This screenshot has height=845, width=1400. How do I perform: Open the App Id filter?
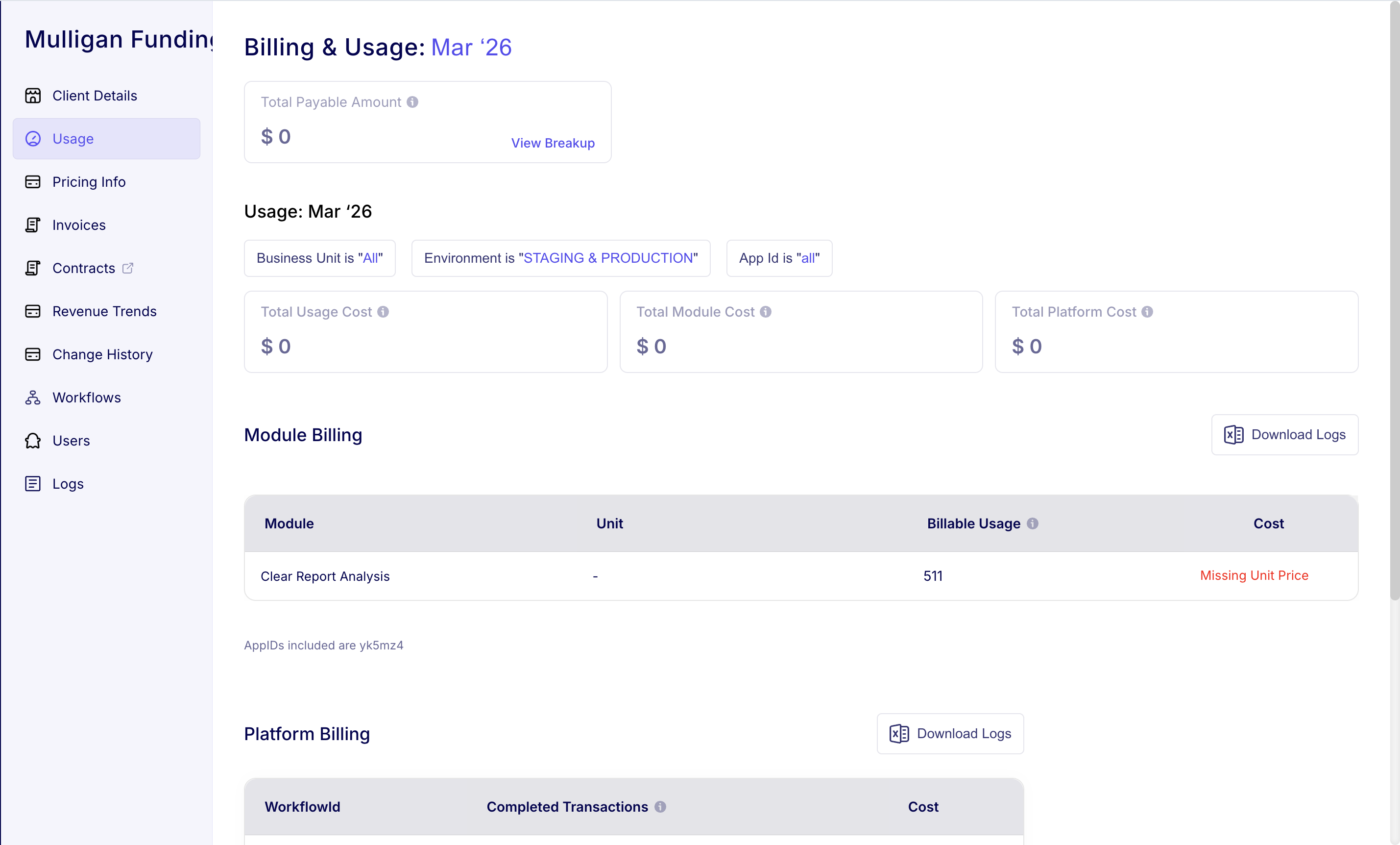779,258
